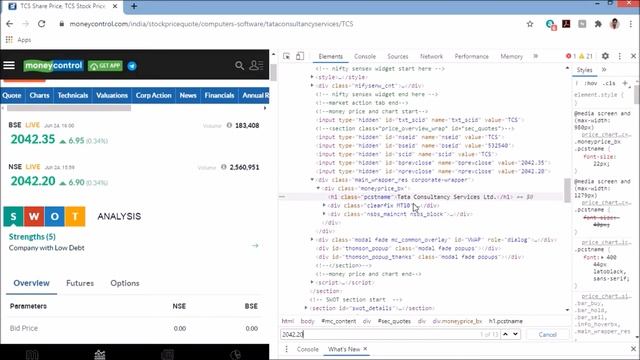Open the DevTools Sources tab

coord(398,56)
